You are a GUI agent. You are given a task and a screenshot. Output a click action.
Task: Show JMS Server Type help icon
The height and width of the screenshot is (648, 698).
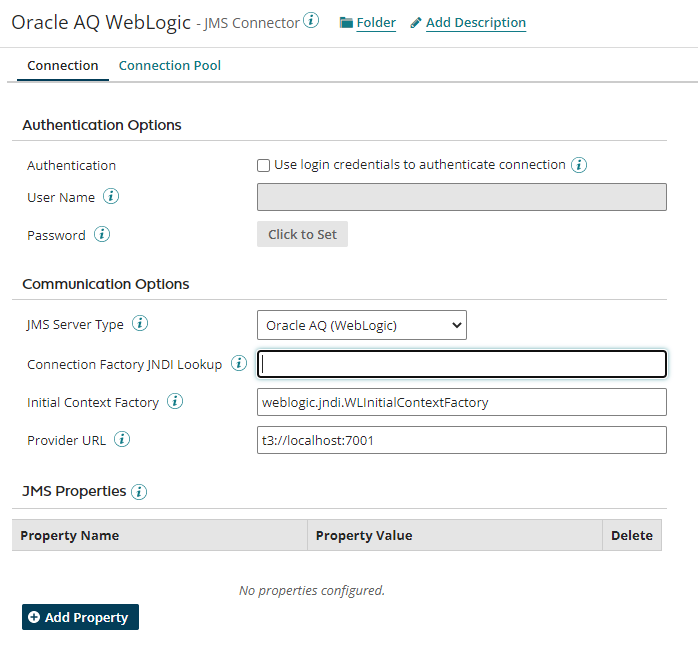point(140,324)
